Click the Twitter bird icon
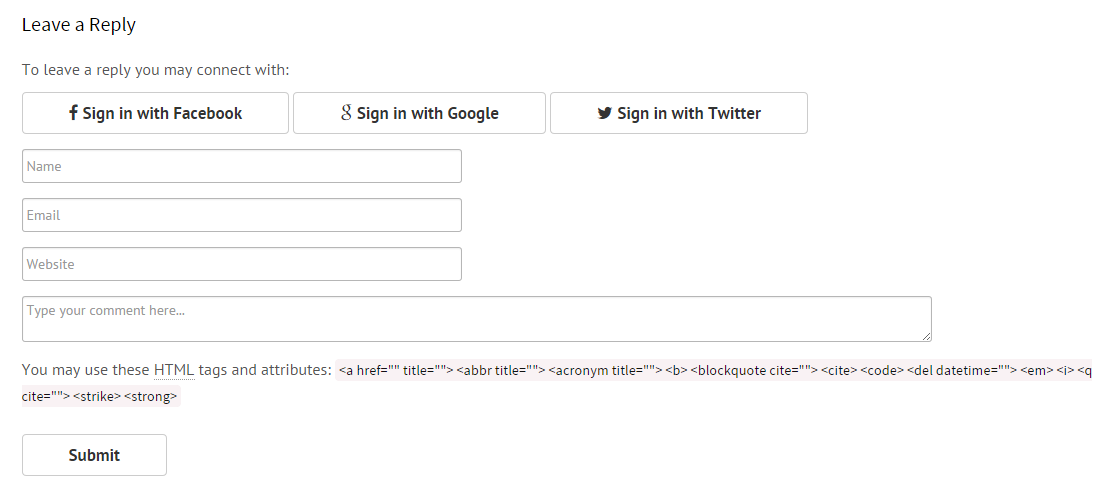Image resolution: width=1116 pixels, height=493 pixels. tap(605, 112)
